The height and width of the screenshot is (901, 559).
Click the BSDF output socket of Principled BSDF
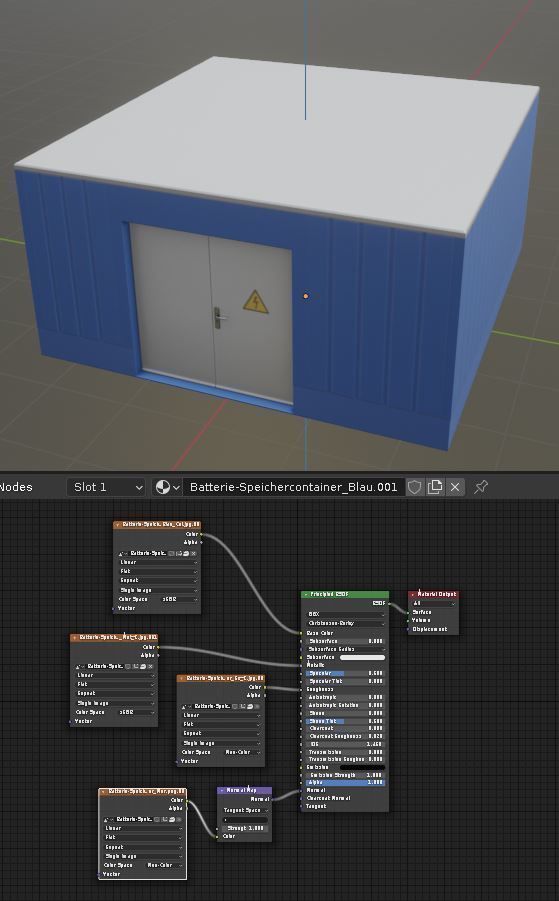pyautogui.click(x=389, y=603)
